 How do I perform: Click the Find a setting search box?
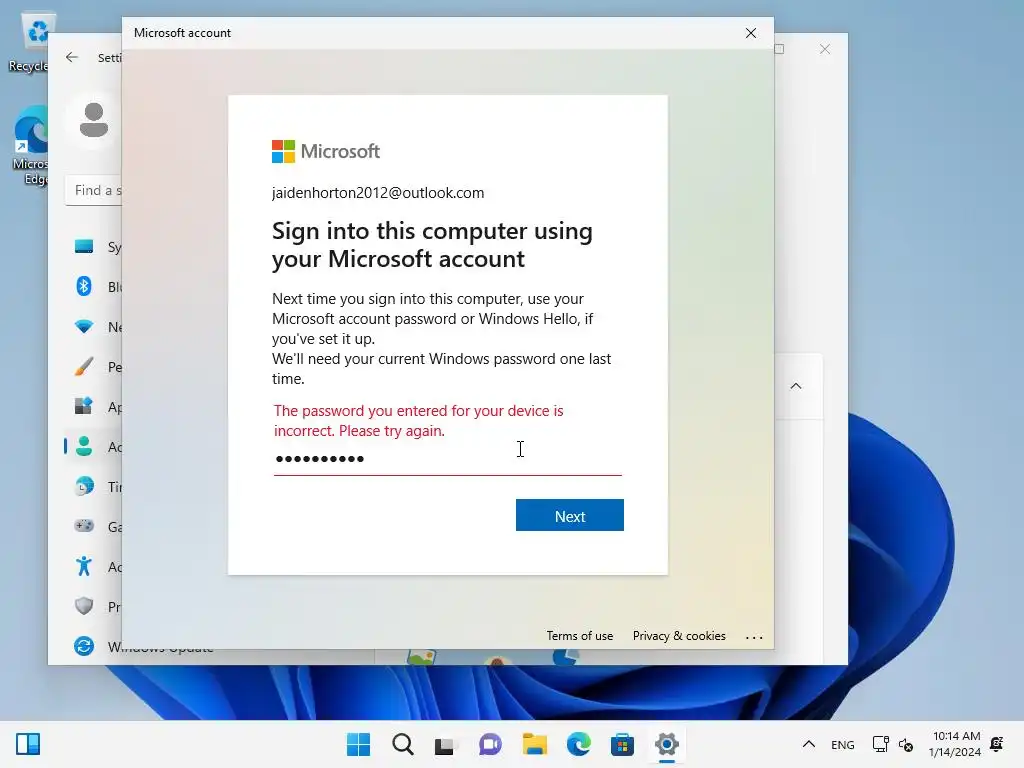click(x=94, y=190)
